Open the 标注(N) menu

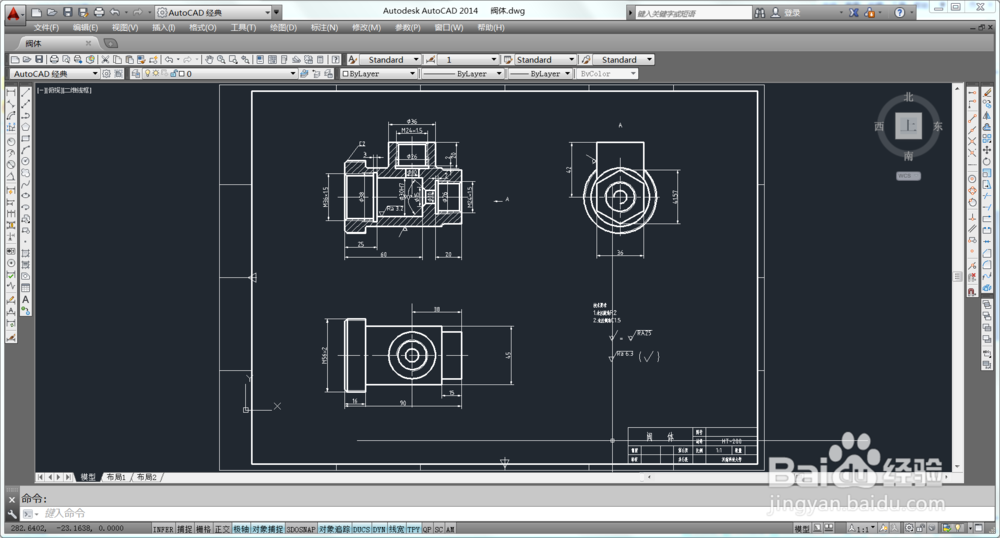tap(324, 27)
